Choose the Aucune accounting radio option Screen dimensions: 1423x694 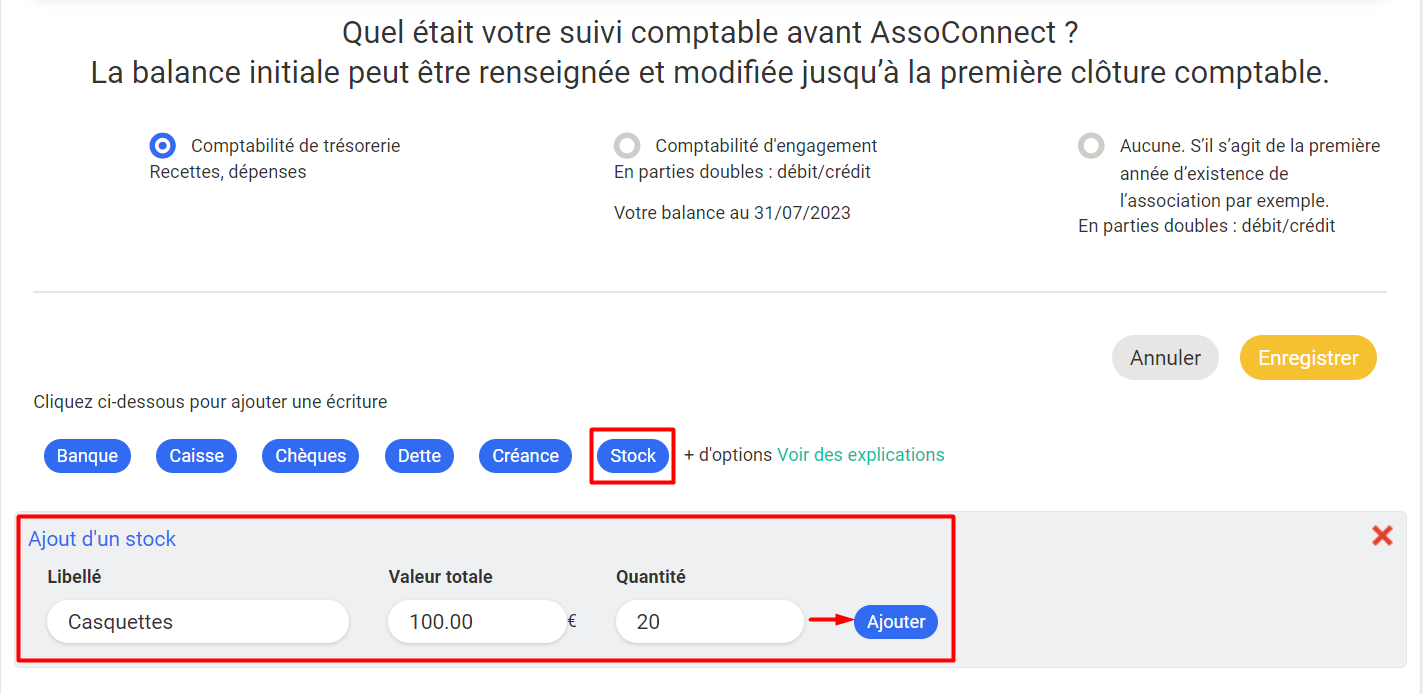tap(1091, 146)
